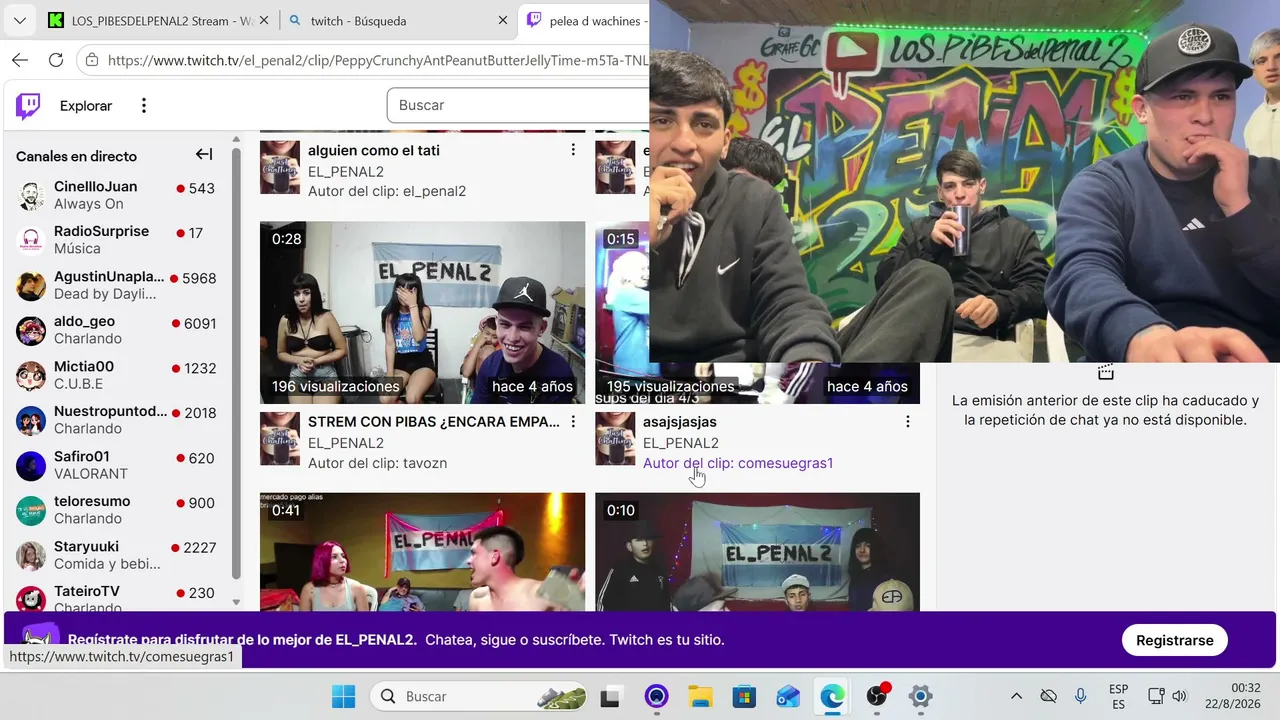Viewport: 1280px width, 720px height.
Task: Click the sidebar scrollbar down arrow
Action: coord(236,602)
